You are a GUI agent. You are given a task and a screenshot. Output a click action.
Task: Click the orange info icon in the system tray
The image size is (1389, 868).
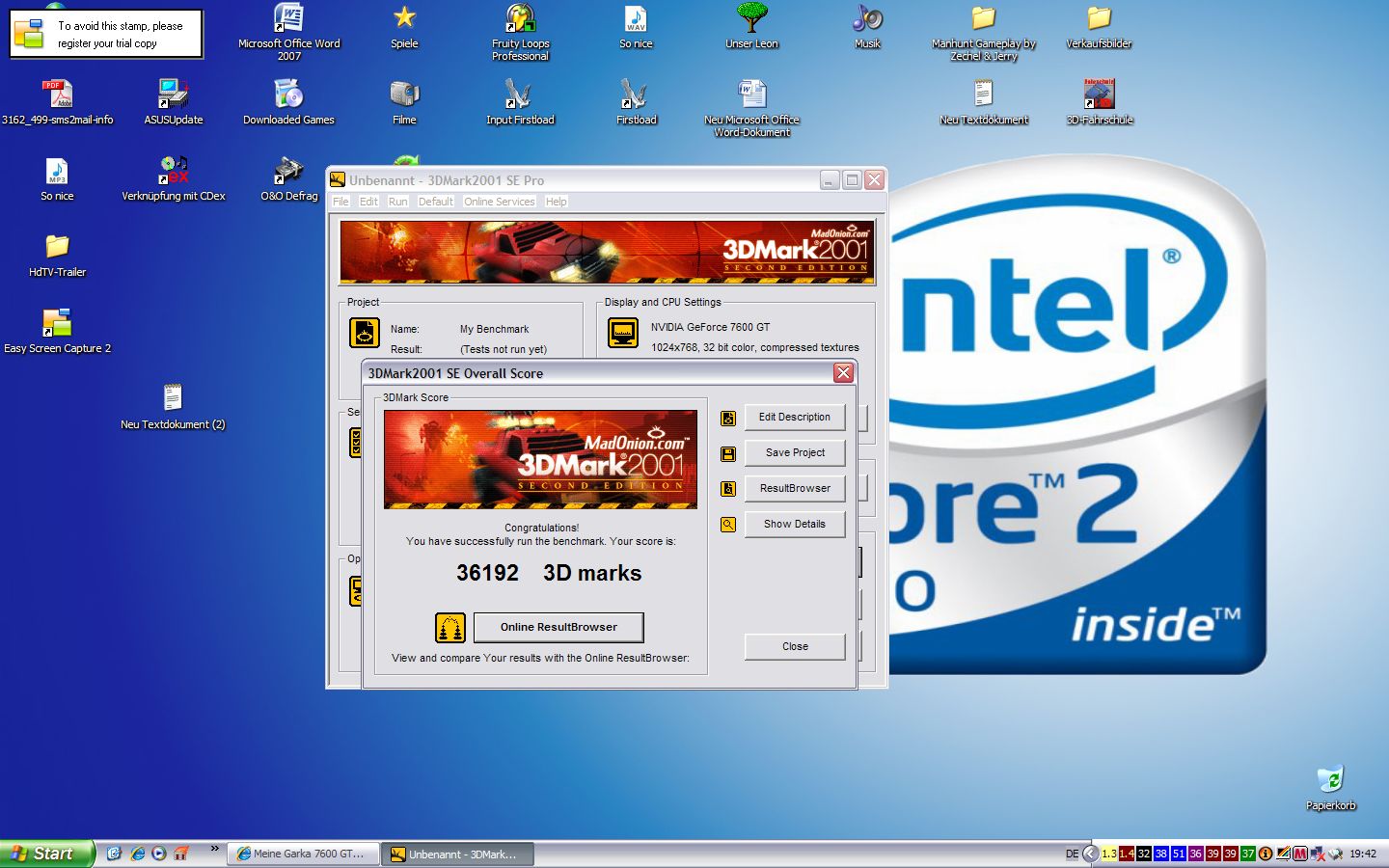click(1266, 854)
